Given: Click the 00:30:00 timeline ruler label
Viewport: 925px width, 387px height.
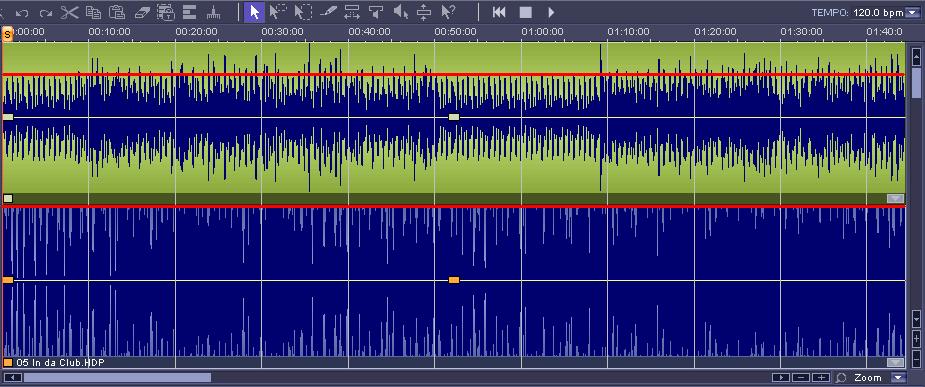Looking at the screenshot, I should [283, 32].
